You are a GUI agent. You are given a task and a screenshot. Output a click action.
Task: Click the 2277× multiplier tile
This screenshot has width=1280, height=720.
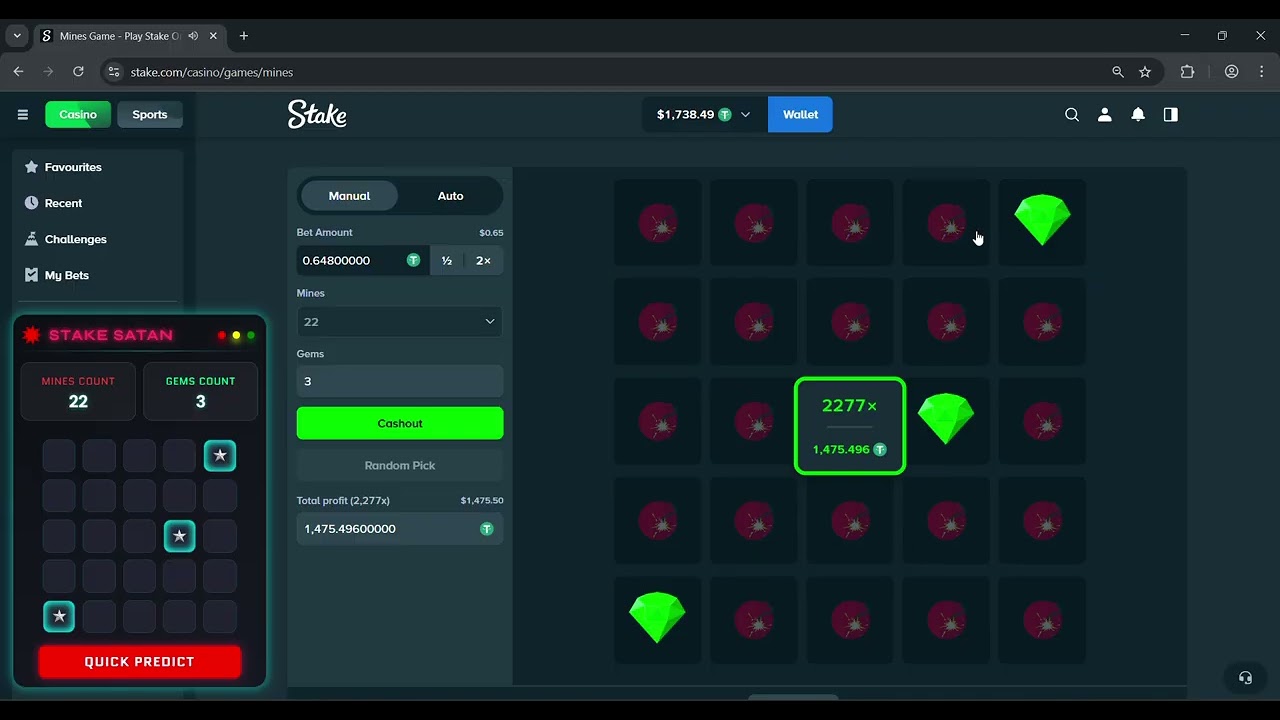[850, 425]
